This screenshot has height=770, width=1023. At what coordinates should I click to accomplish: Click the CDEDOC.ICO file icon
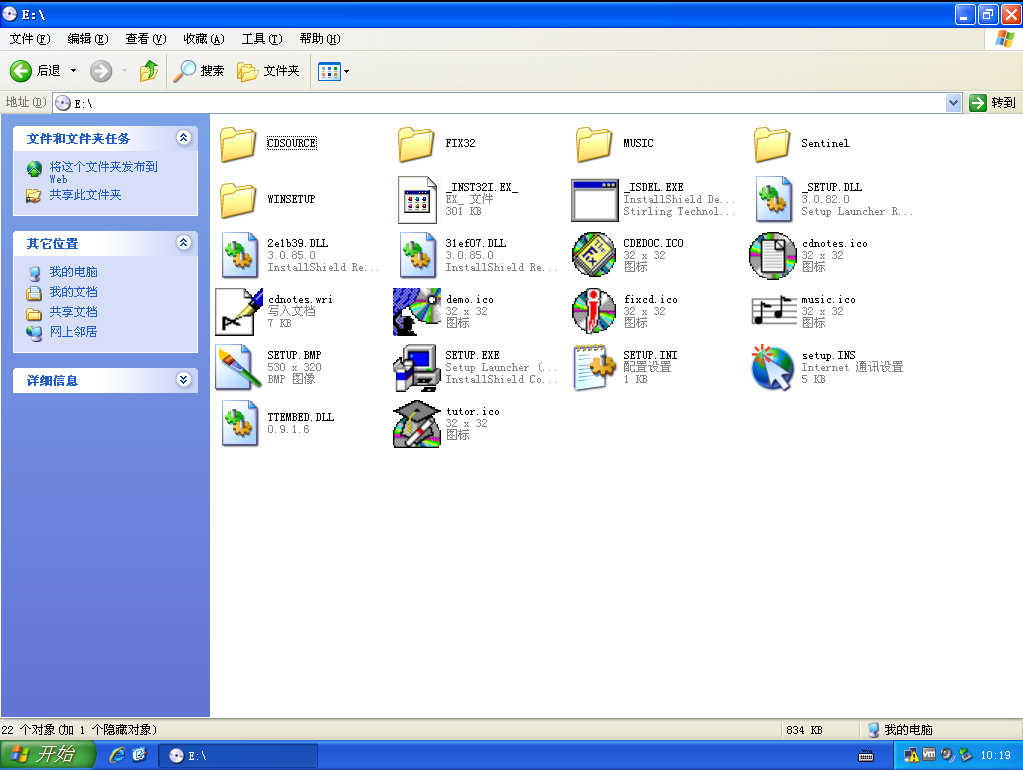coord(595,255)
